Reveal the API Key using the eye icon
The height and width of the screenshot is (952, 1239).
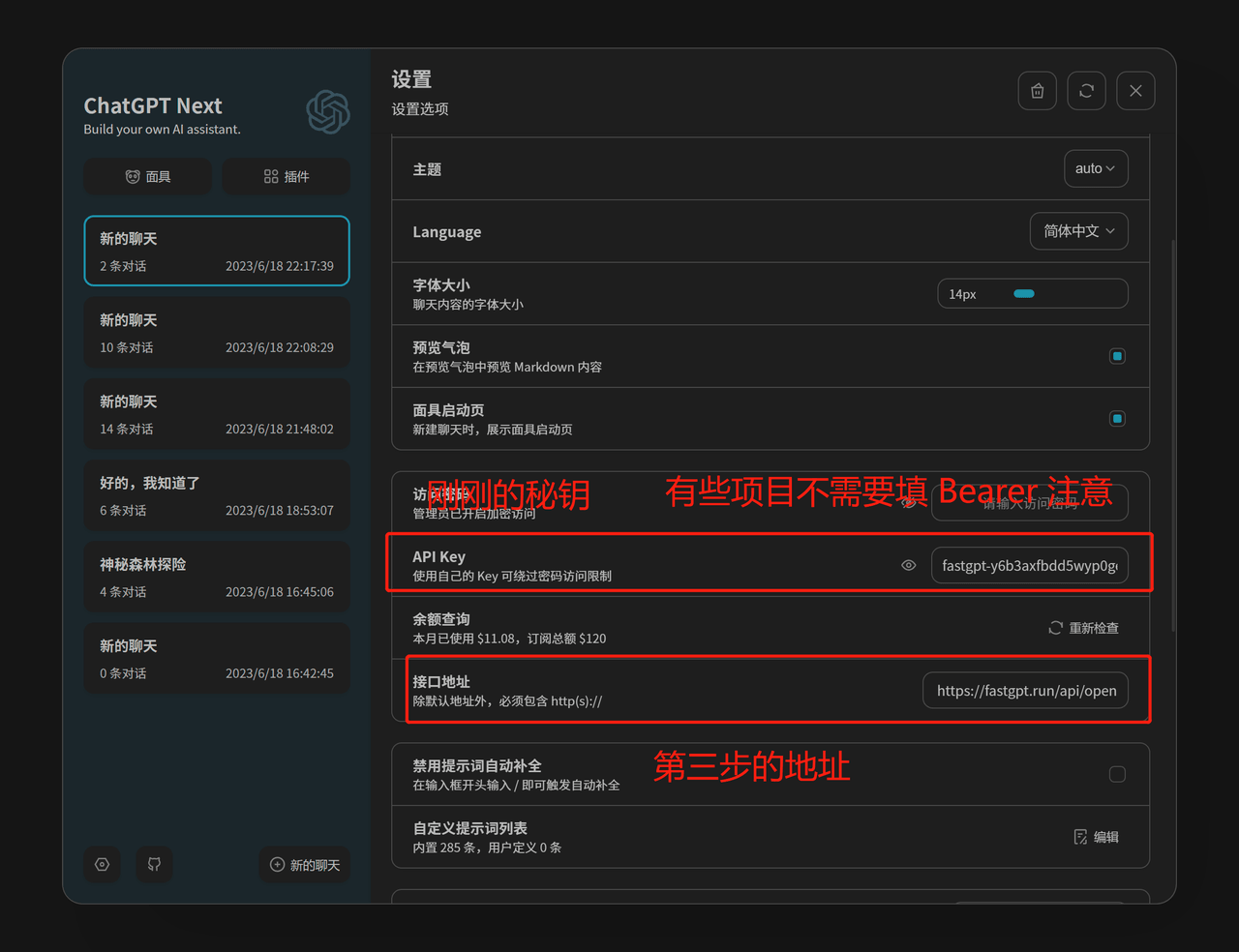point(908,564)
